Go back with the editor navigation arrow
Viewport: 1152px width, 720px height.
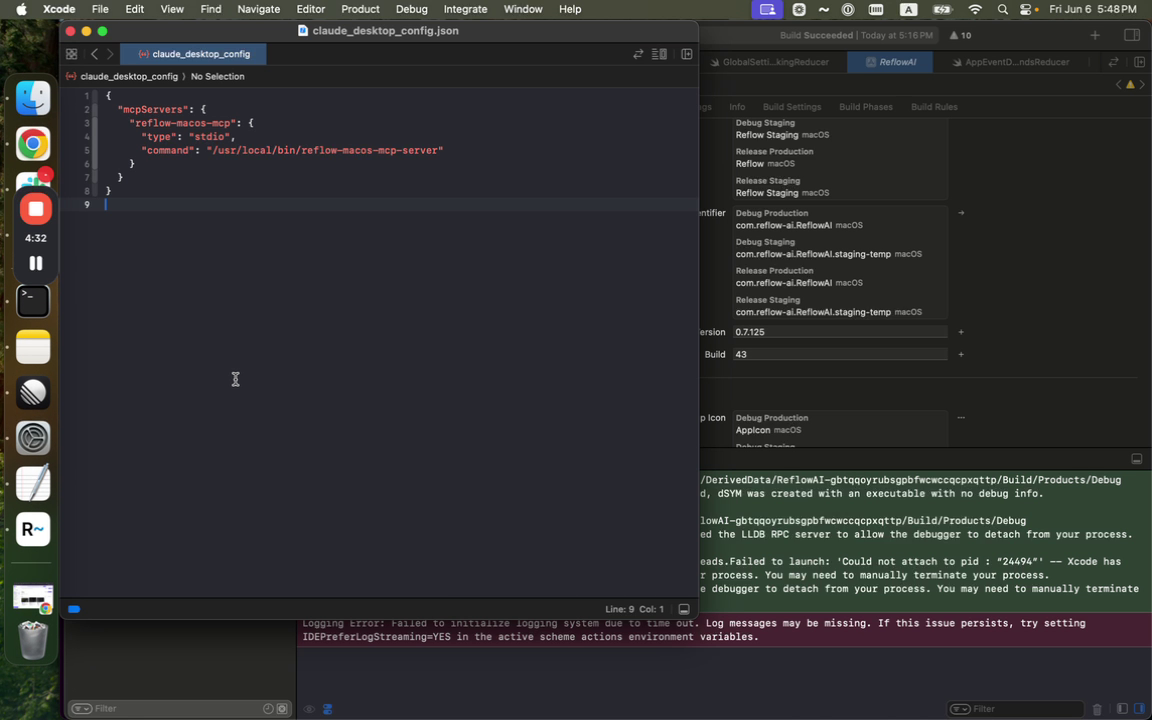pyautogui.click(x=94, y=54)
